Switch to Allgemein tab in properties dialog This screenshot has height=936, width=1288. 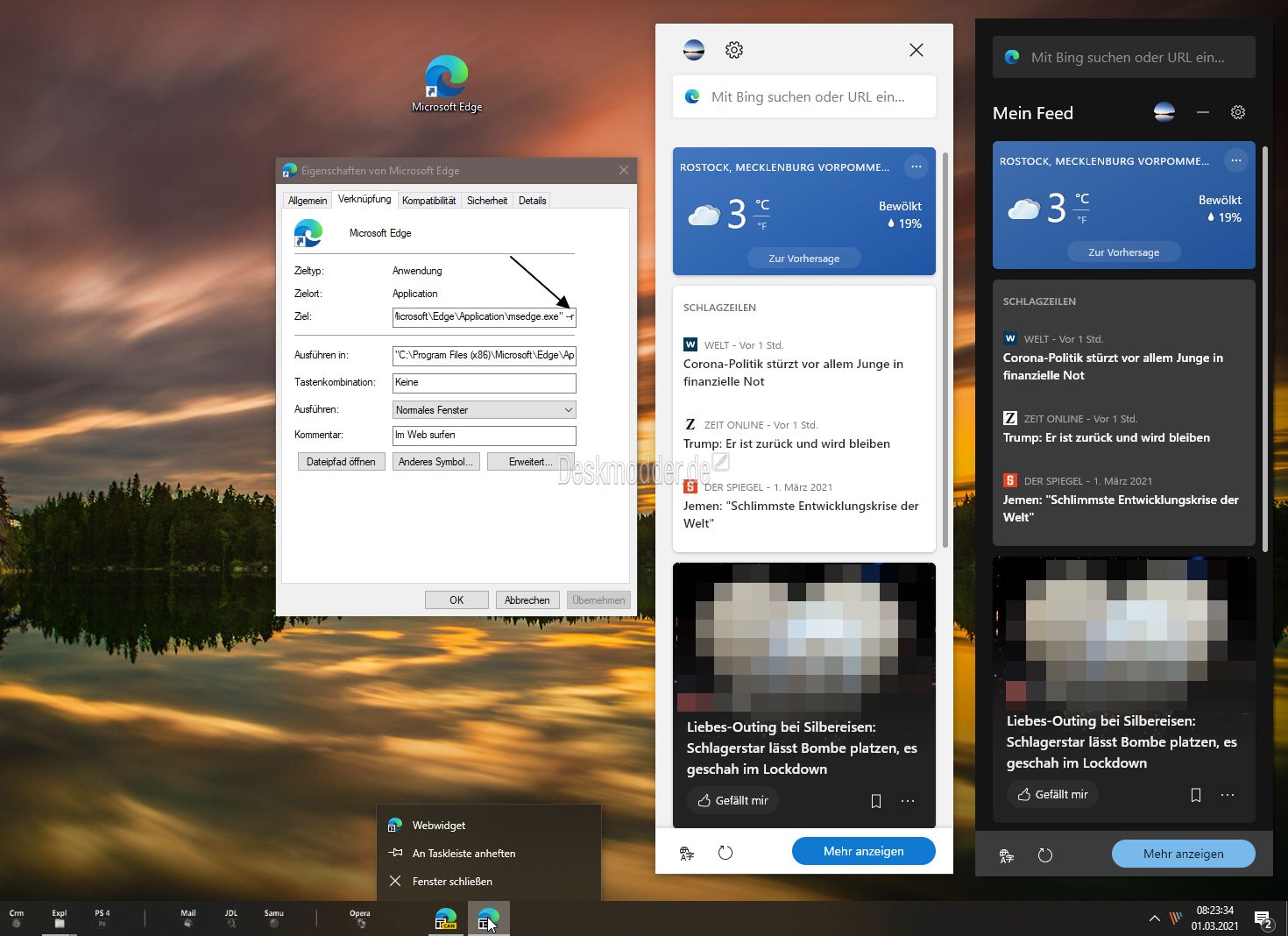tap(308, 201)
